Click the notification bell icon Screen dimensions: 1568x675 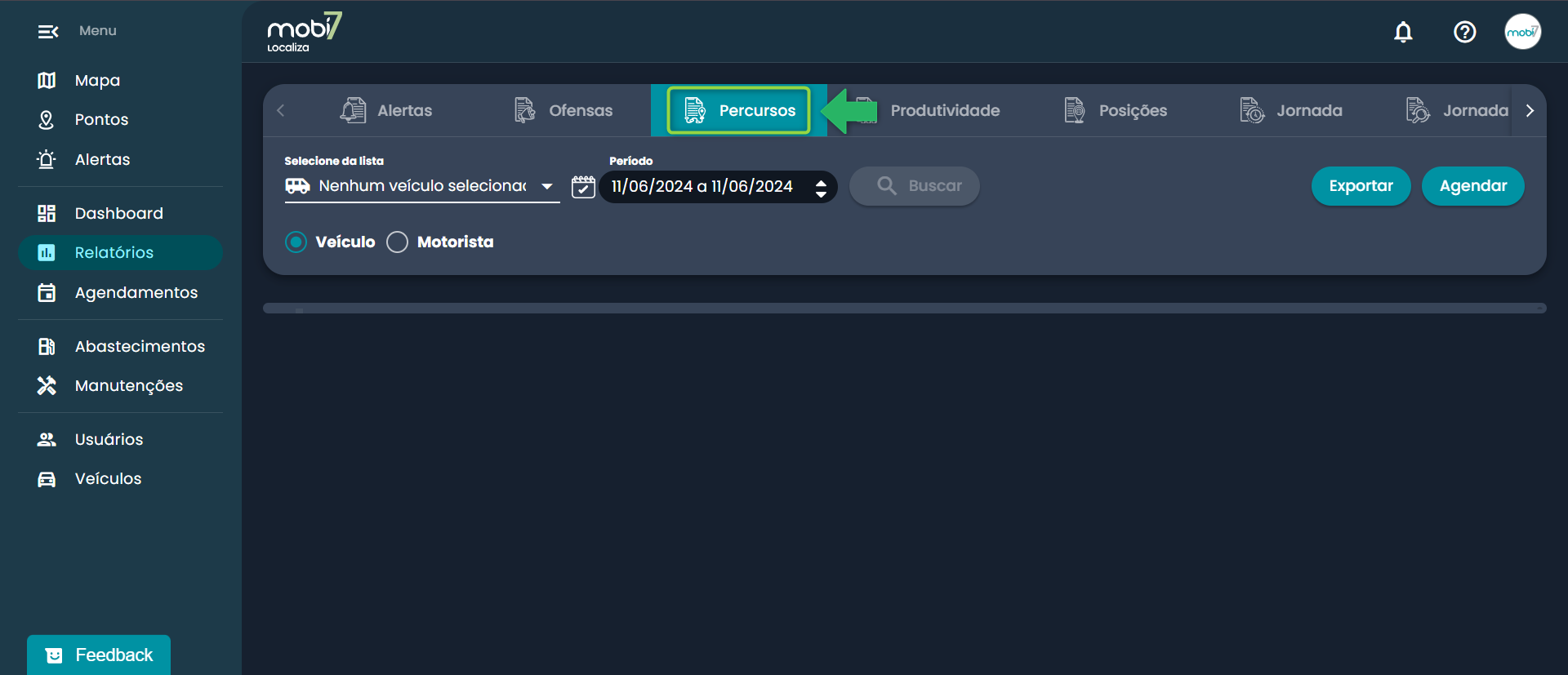[1403, 32]
